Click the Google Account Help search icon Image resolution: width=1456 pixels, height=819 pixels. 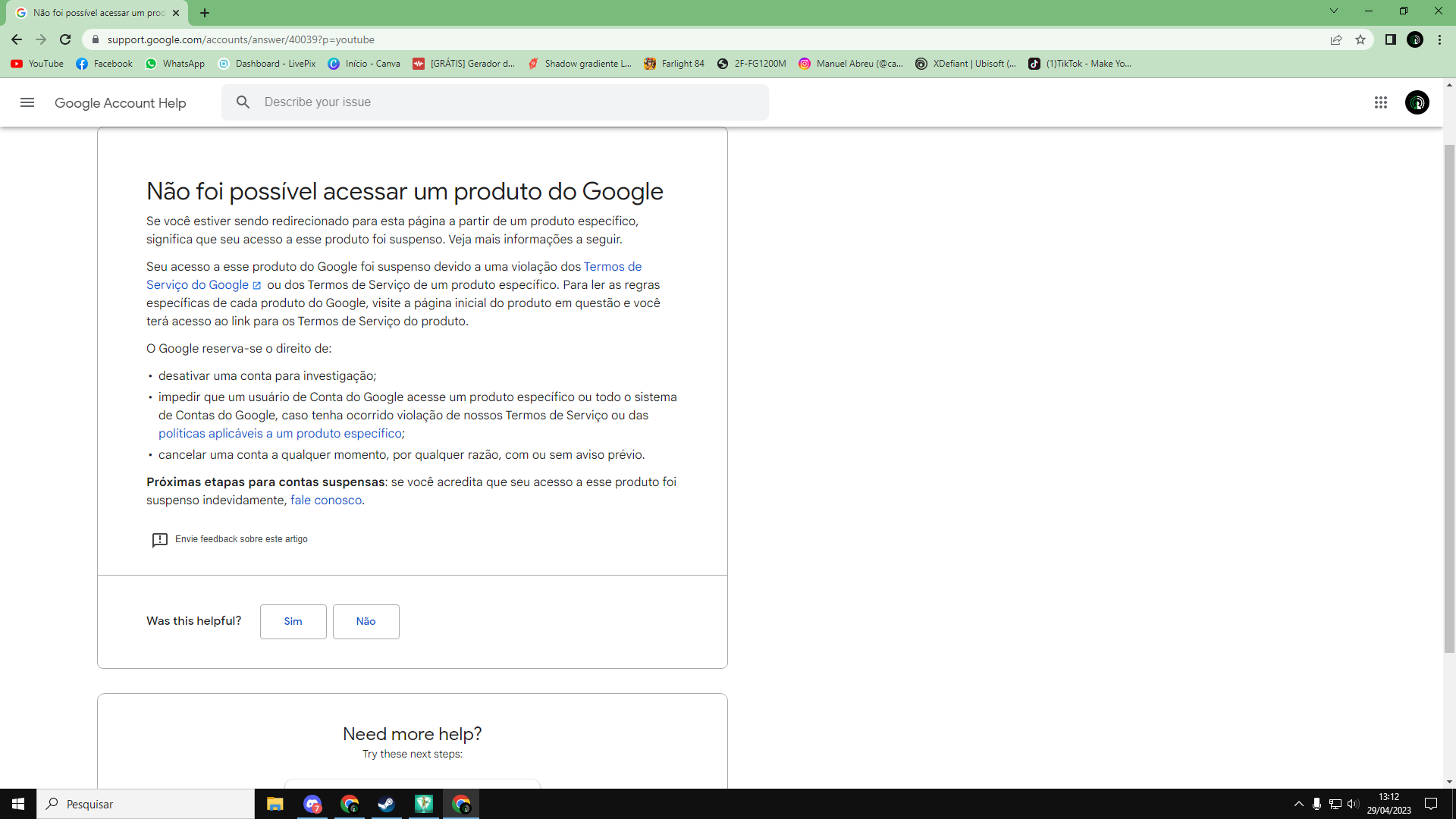pyautogui.click(x=243, y=102)
